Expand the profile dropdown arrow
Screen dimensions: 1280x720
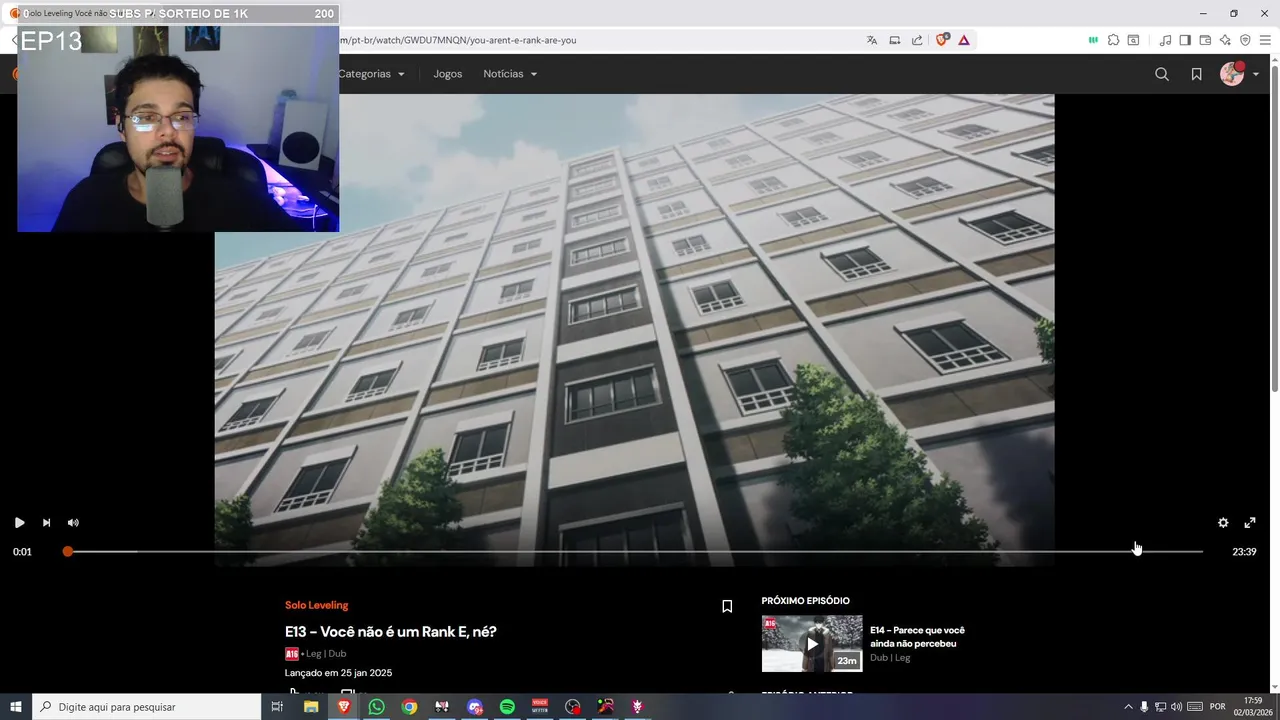[1256, 75]
